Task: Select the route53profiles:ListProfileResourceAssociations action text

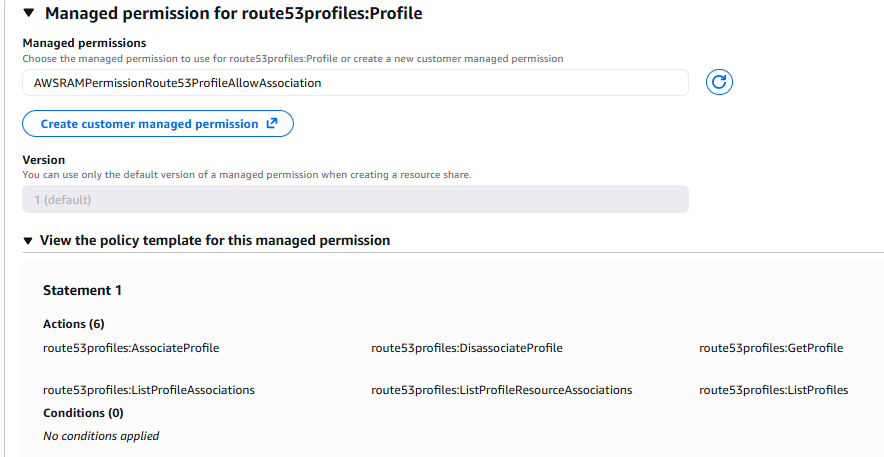Action: point(501,390)
